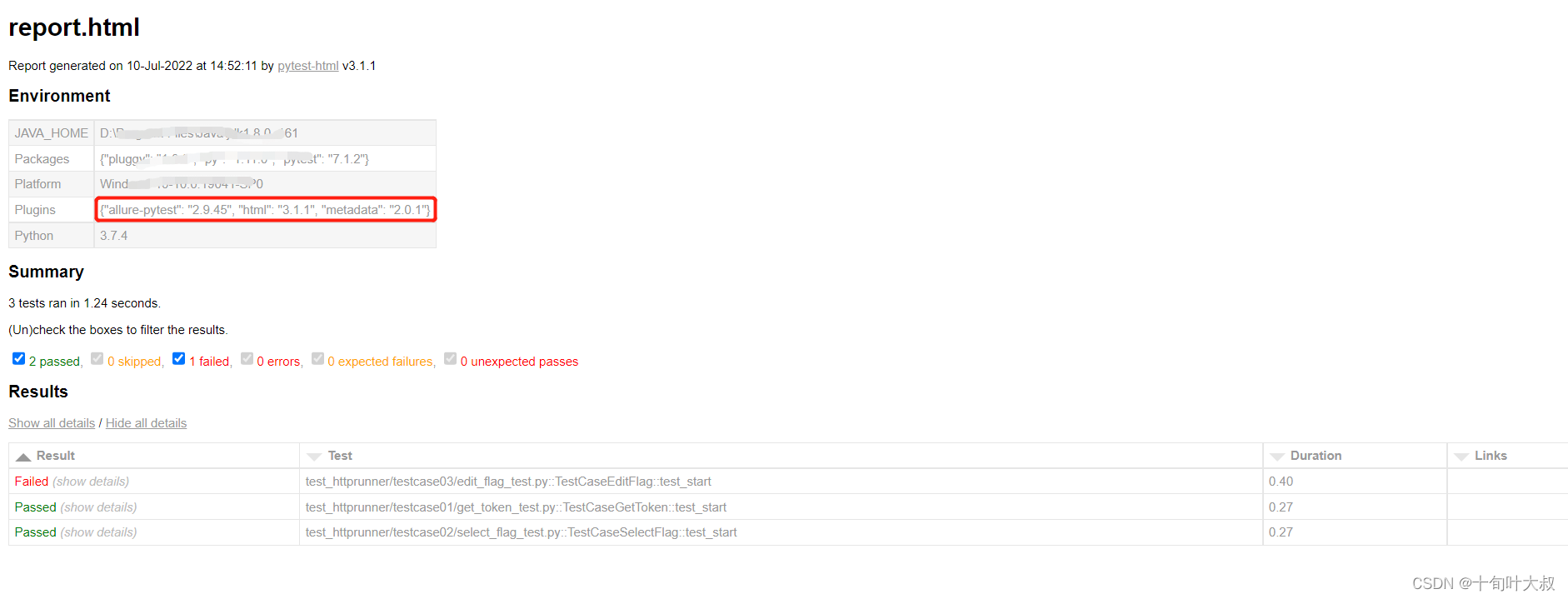Open the pytest-html link
The width and height of the screenshot is (1568, 599).
[x=308, y=66]
